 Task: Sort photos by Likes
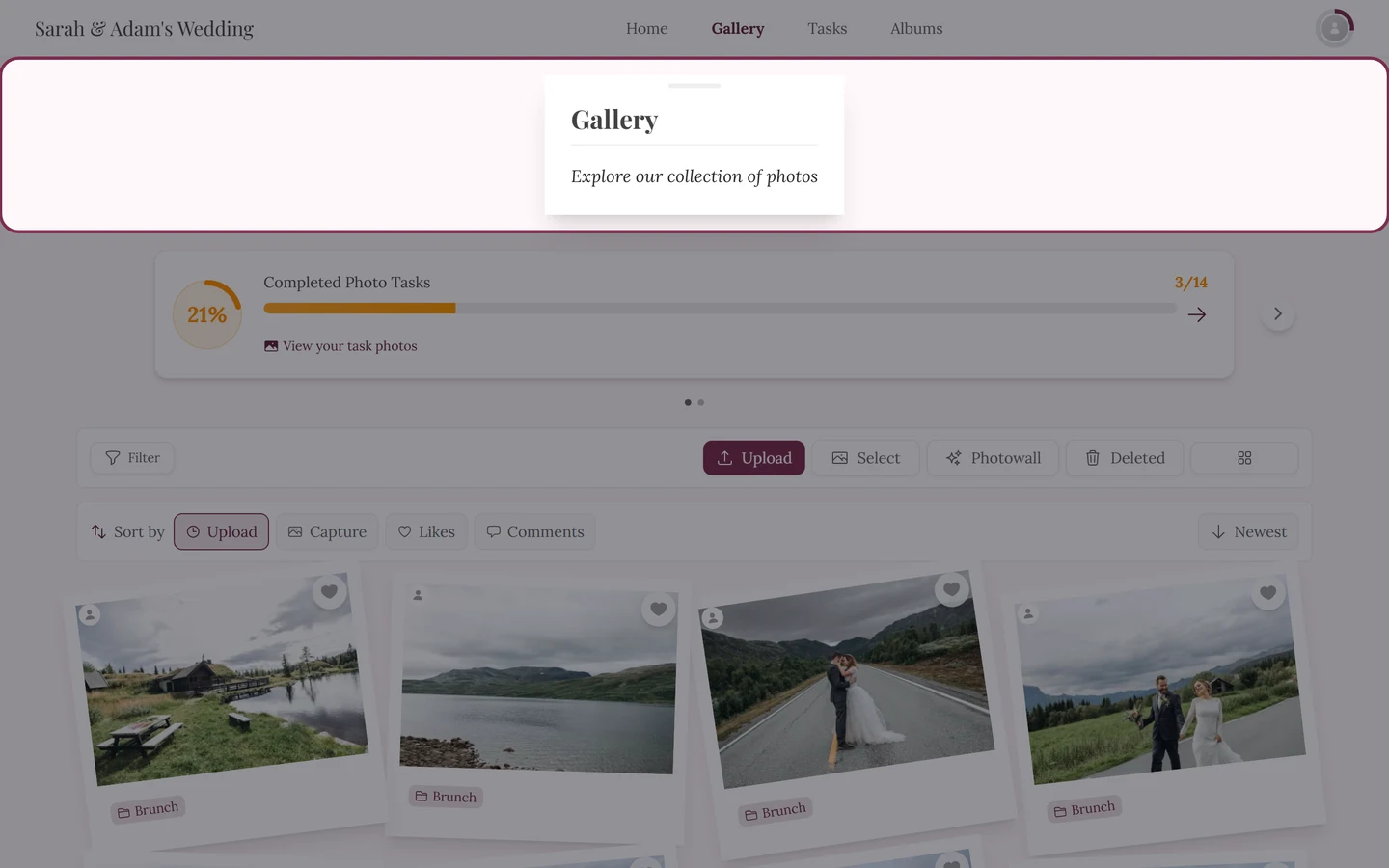pyautogui.click(x=426, y=531)
